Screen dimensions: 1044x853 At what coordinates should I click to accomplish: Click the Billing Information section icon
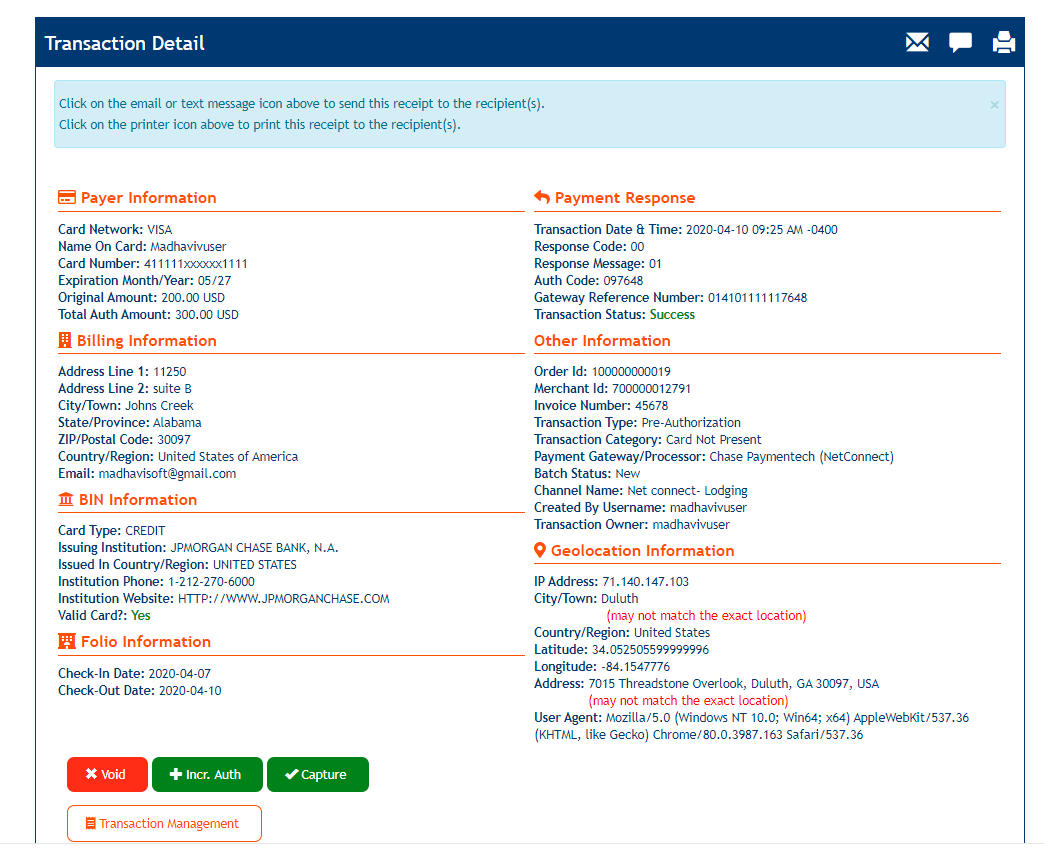tap(65, 340)
